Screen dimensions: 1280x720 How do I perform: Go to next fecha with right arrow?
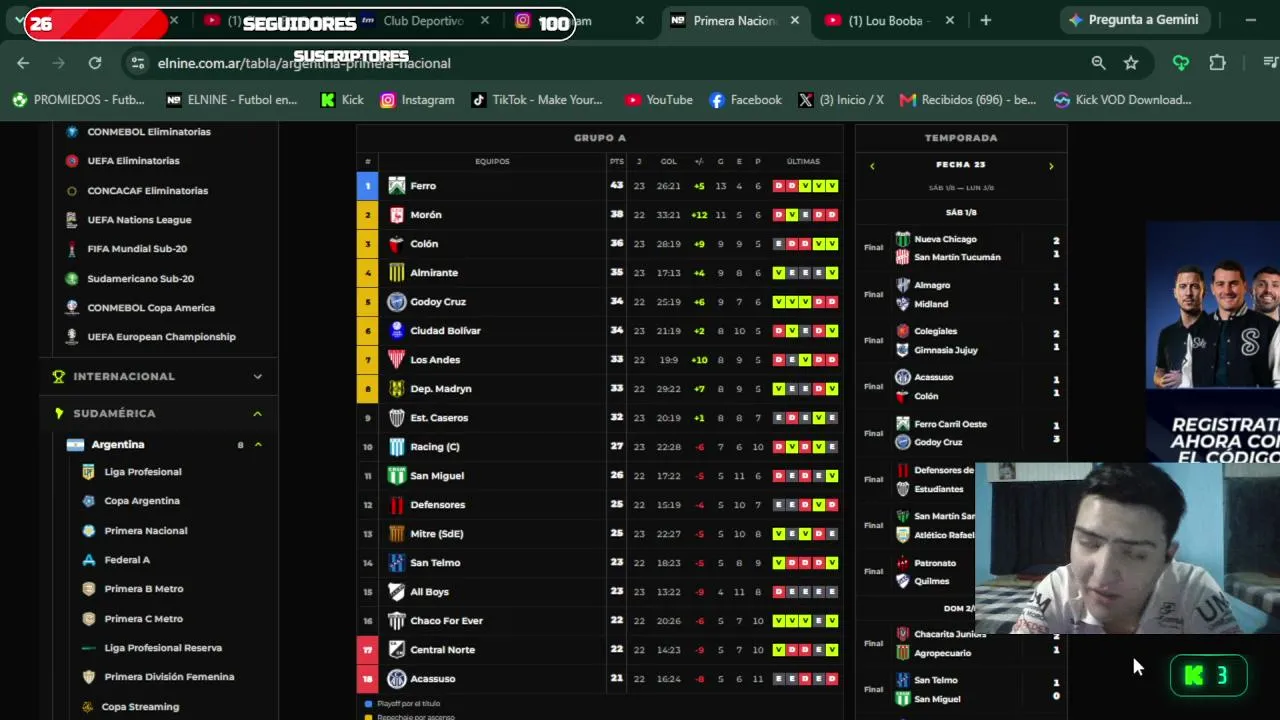pos(1051,166)
